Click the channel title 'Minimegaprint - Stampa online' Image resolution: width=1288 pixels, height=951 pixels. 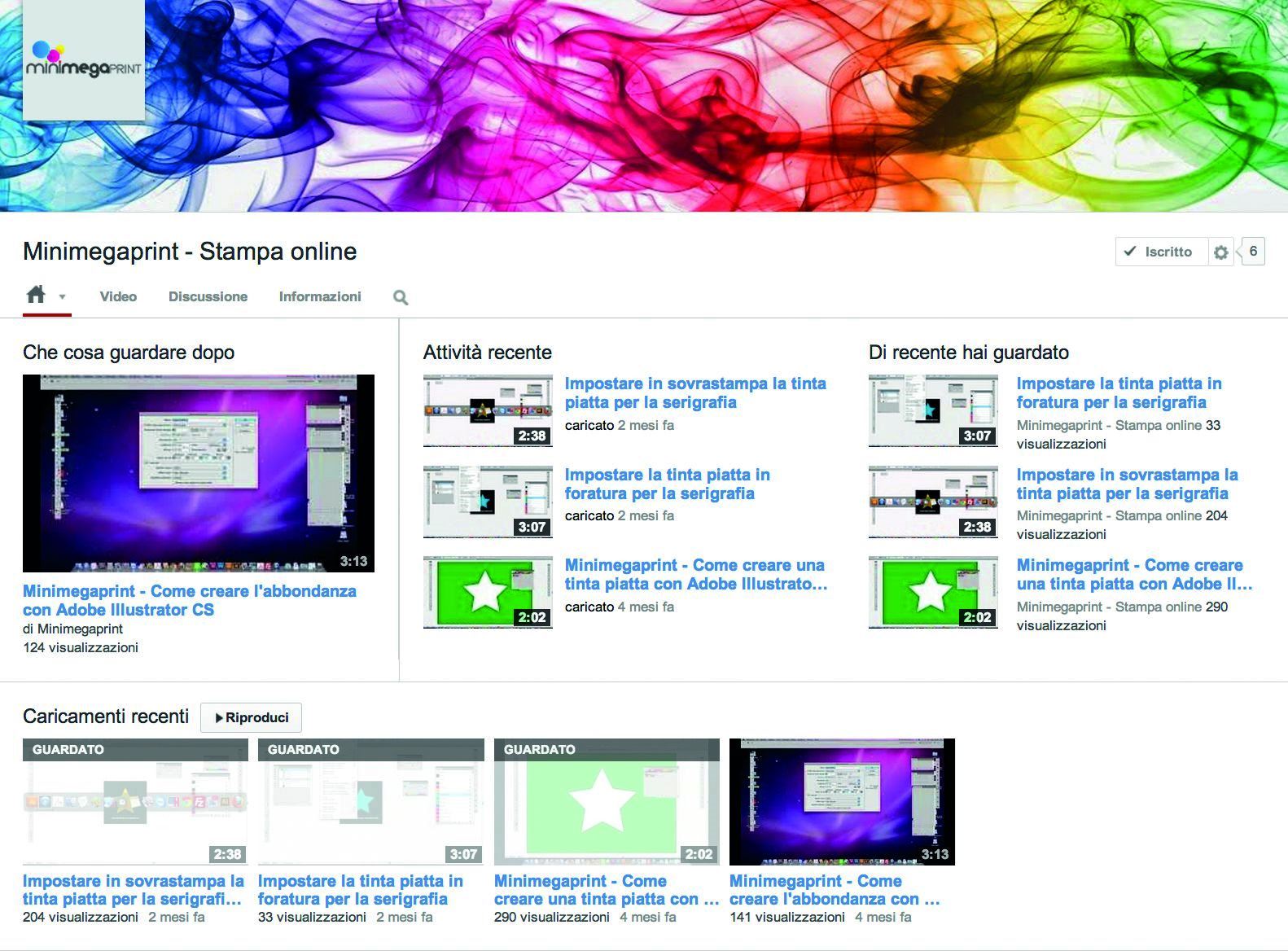190,251
